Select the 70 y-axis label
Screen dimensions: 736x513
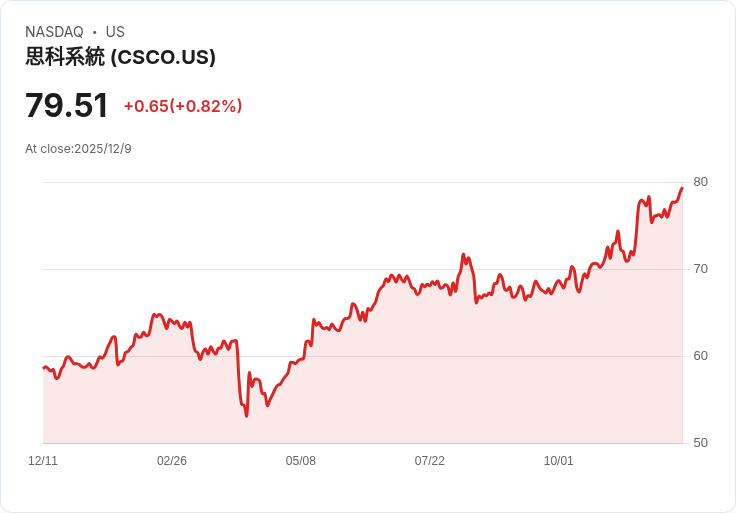(x=700, y=269)
